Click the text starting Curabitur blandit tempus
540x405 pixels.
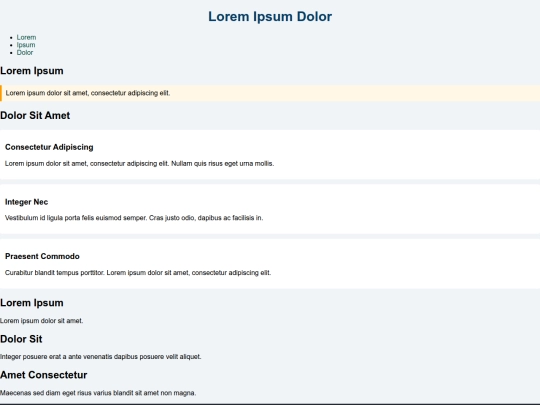pyautogui.click(x=138, y=272)
